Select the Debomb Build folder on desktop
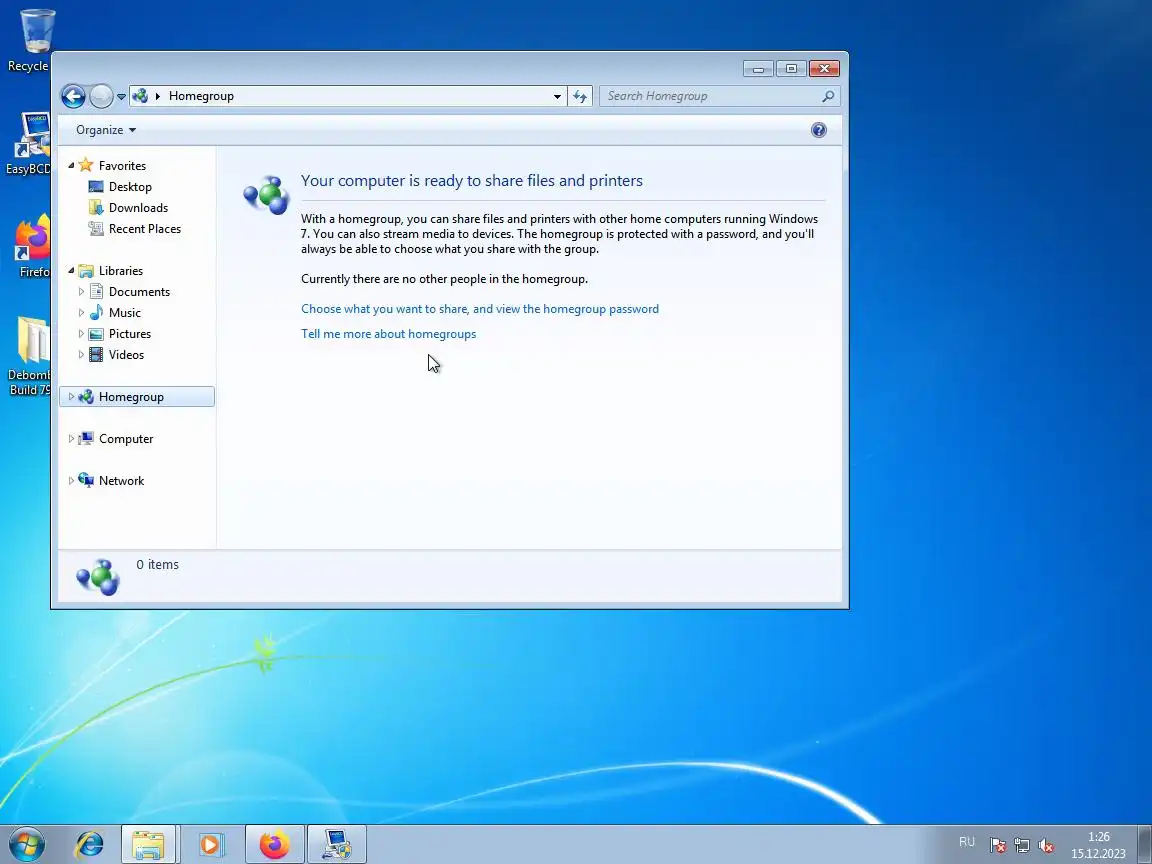The height and width of the screenshot is (864, 1152). click(x=29, y=356)
